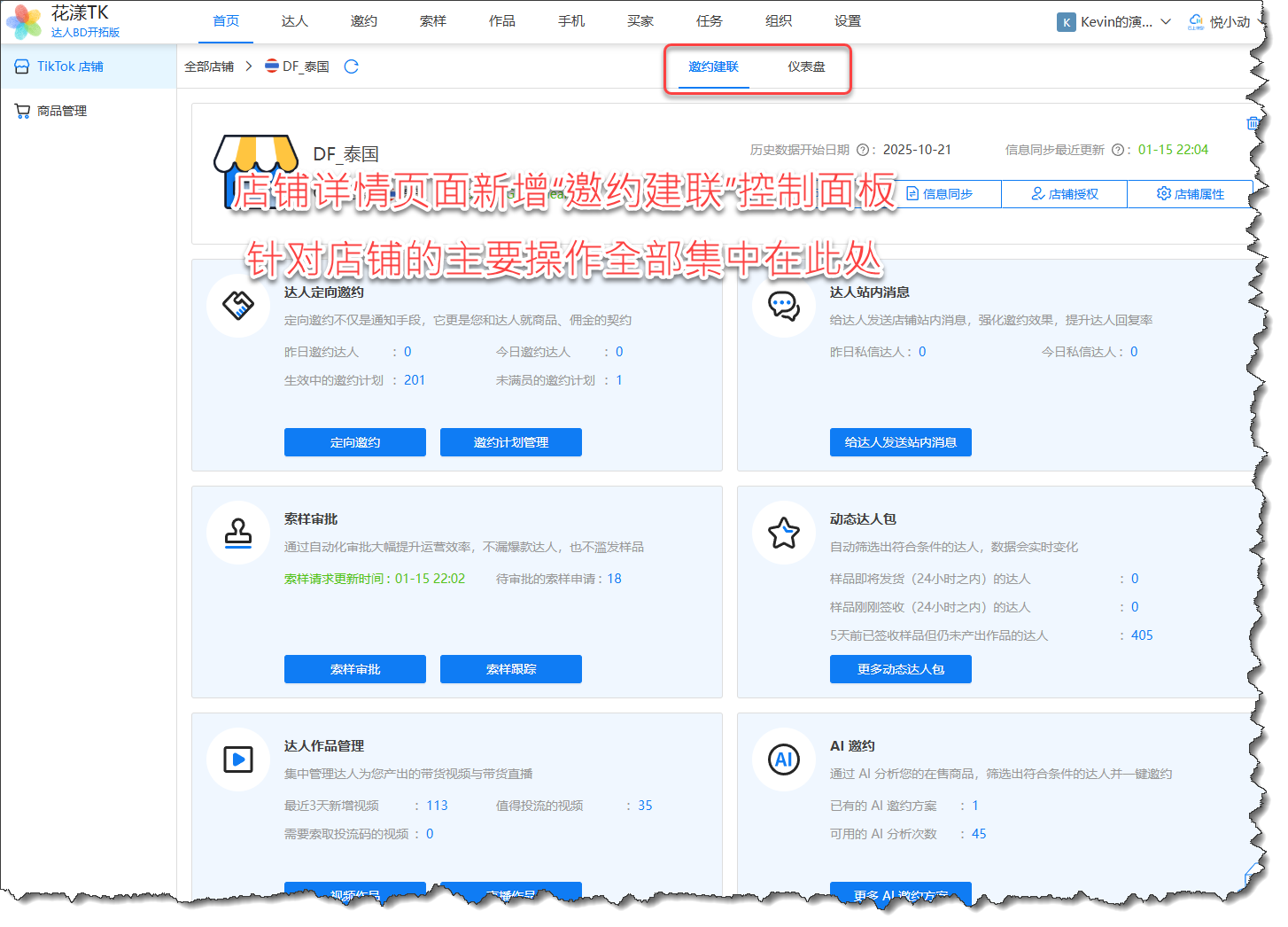The image size is (1288, 927).
Task: Click the AI 邀约 circle icon
Action: click(784, 760)
